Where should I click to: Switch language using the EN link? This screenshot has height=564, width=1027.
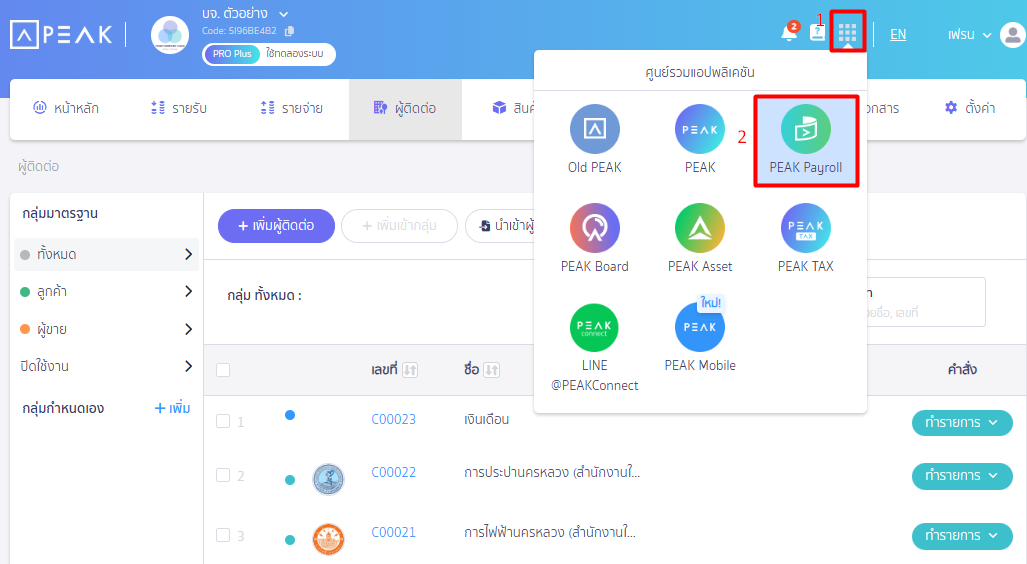tap(898, 34)
